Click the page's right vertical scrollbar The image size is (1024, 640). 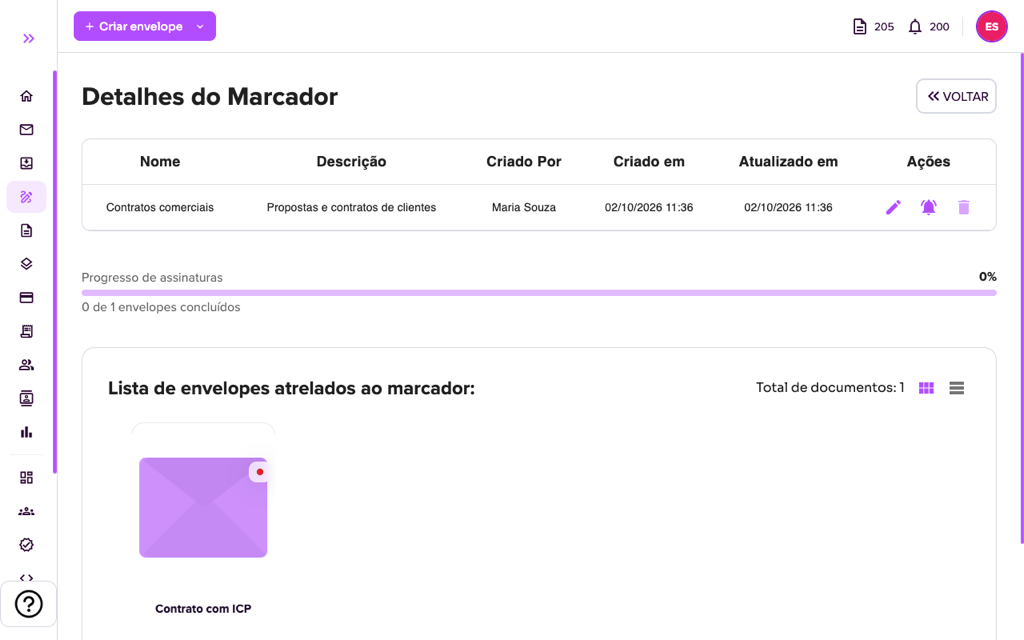(x=1021, y=298)
